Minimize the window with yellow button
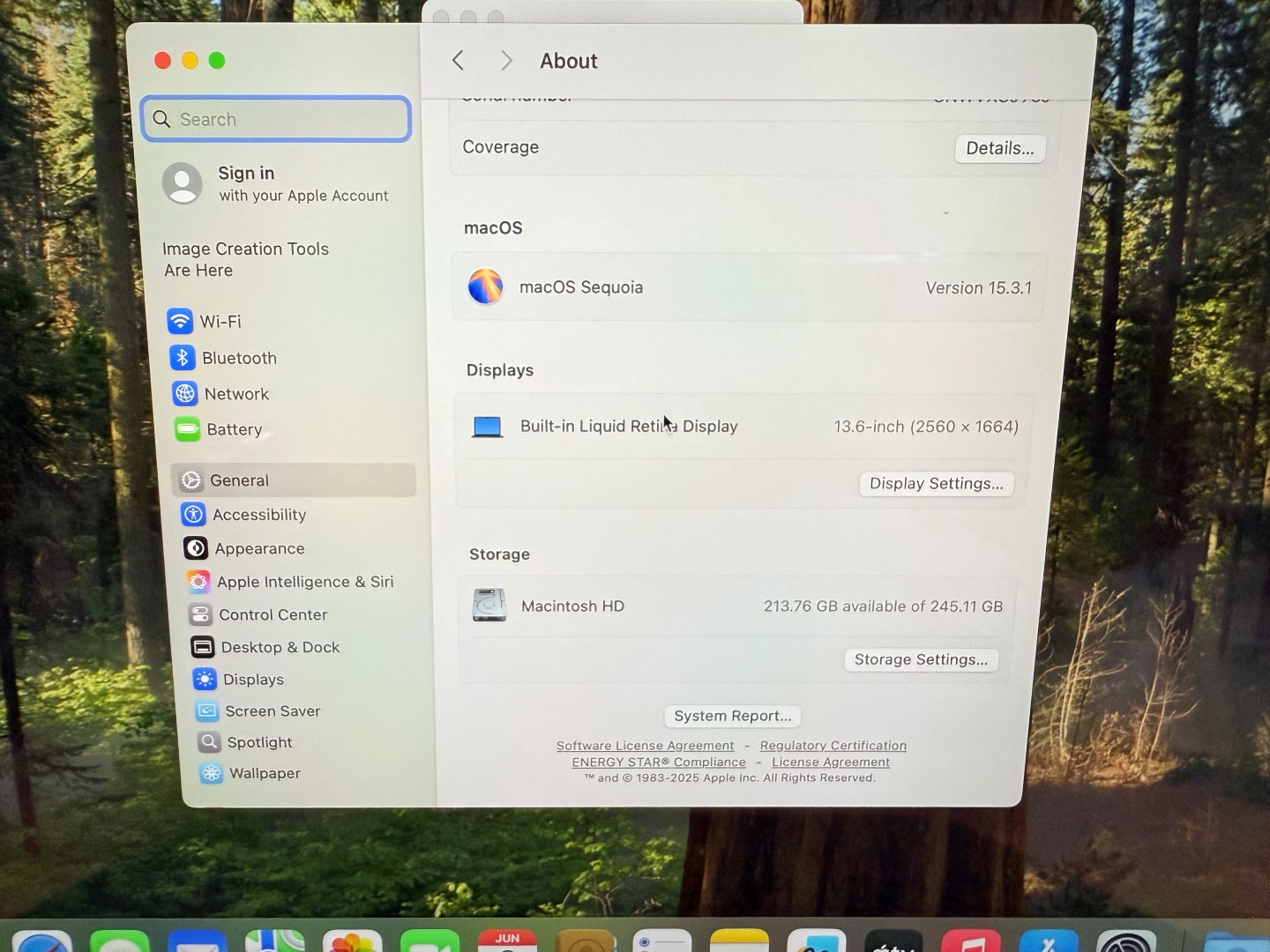The image size is (1270, 952). (190, 60)
